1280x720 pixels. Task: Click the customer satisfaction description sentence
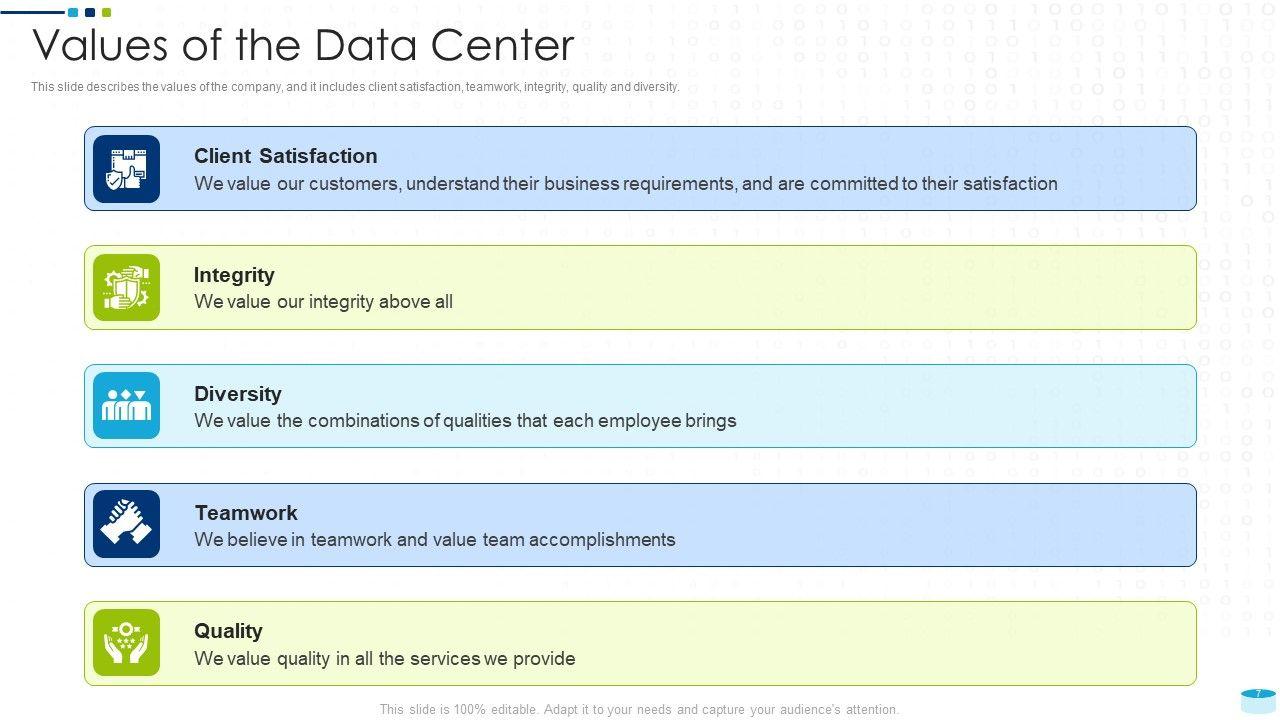click(x=625, y=184)
